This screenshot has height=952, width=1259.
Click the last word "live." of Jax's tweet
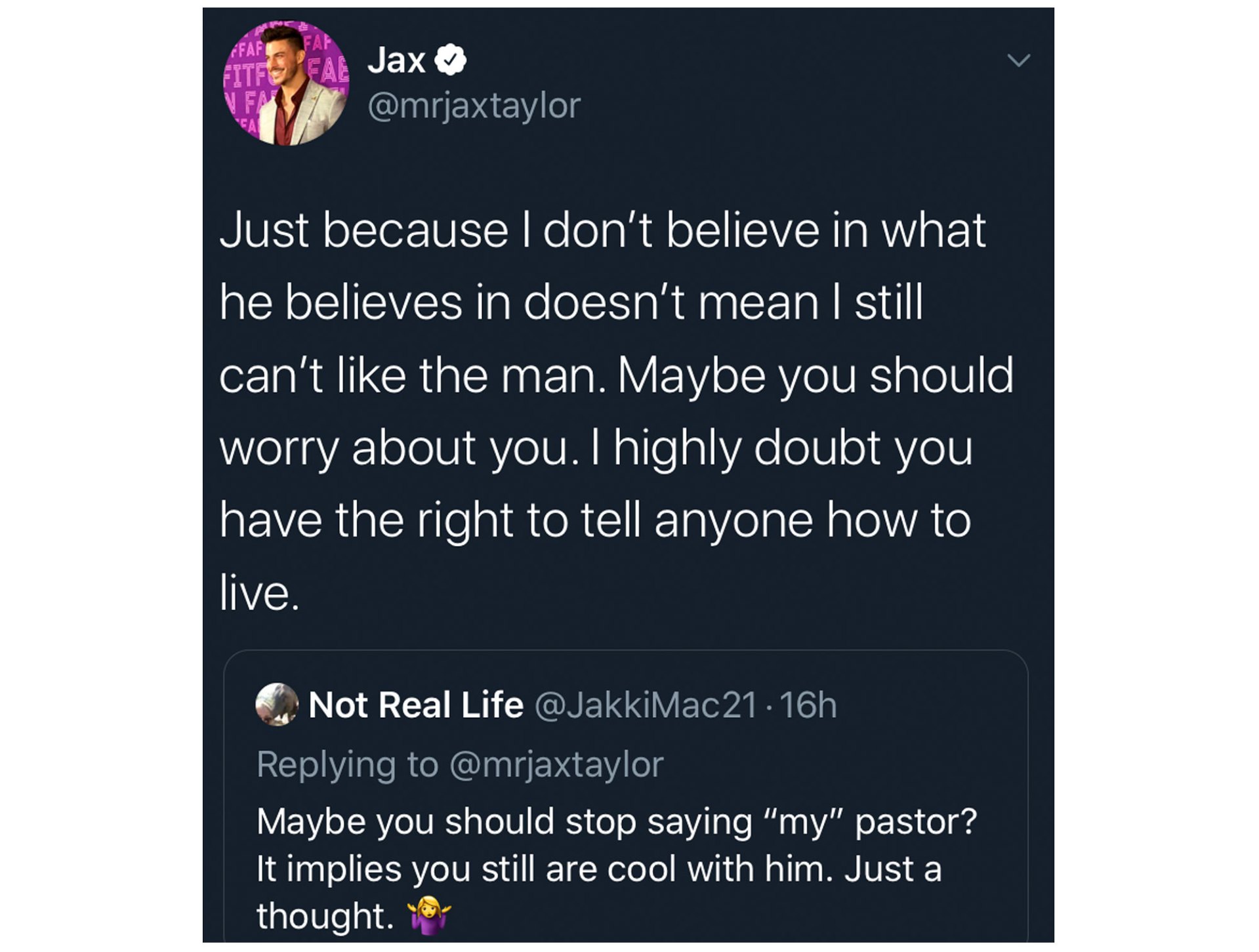click(259, 592)
